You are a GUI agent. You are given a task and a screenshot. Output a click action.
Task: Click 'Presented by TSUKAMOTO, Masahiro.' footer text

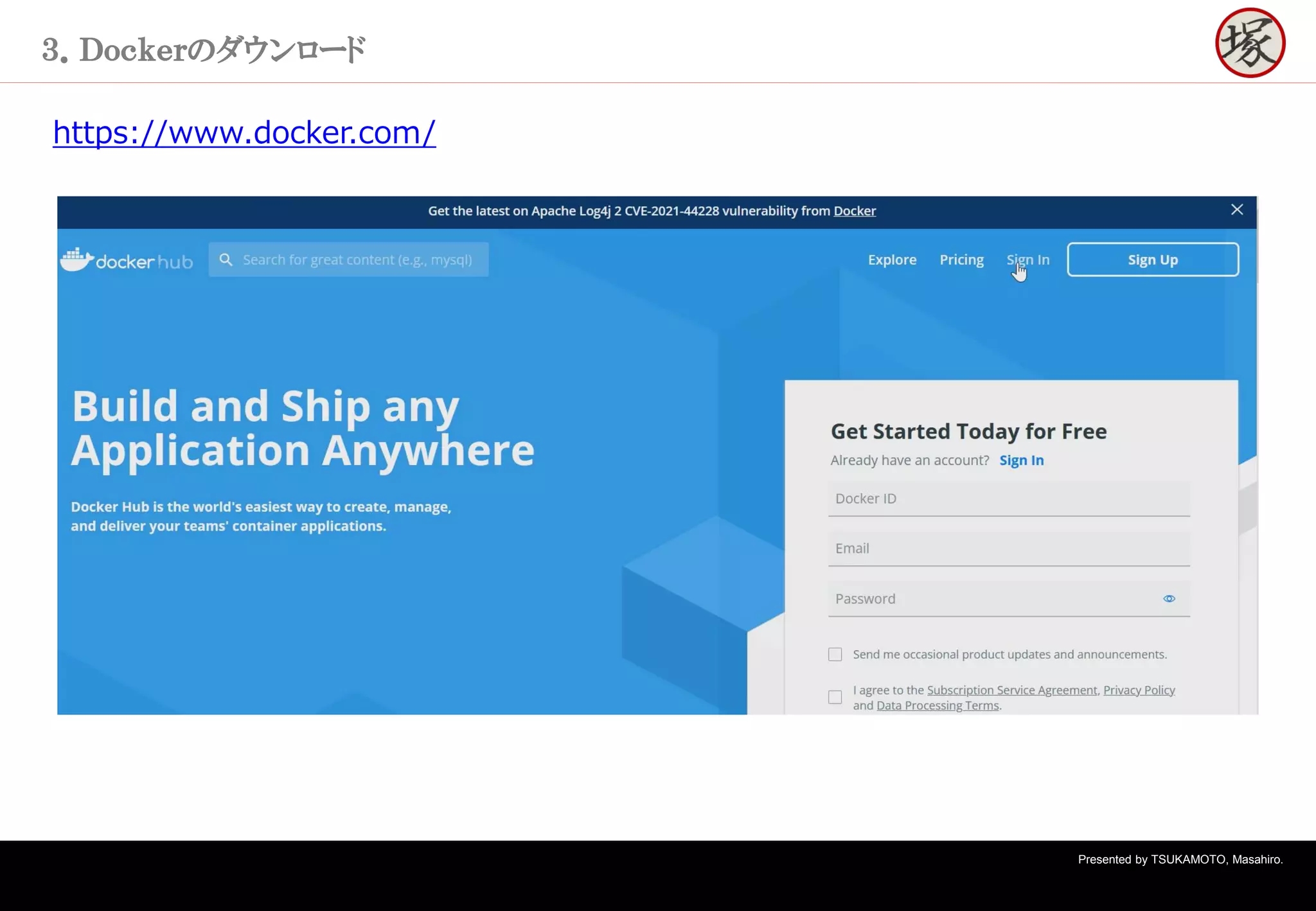tap(1180, 860)
